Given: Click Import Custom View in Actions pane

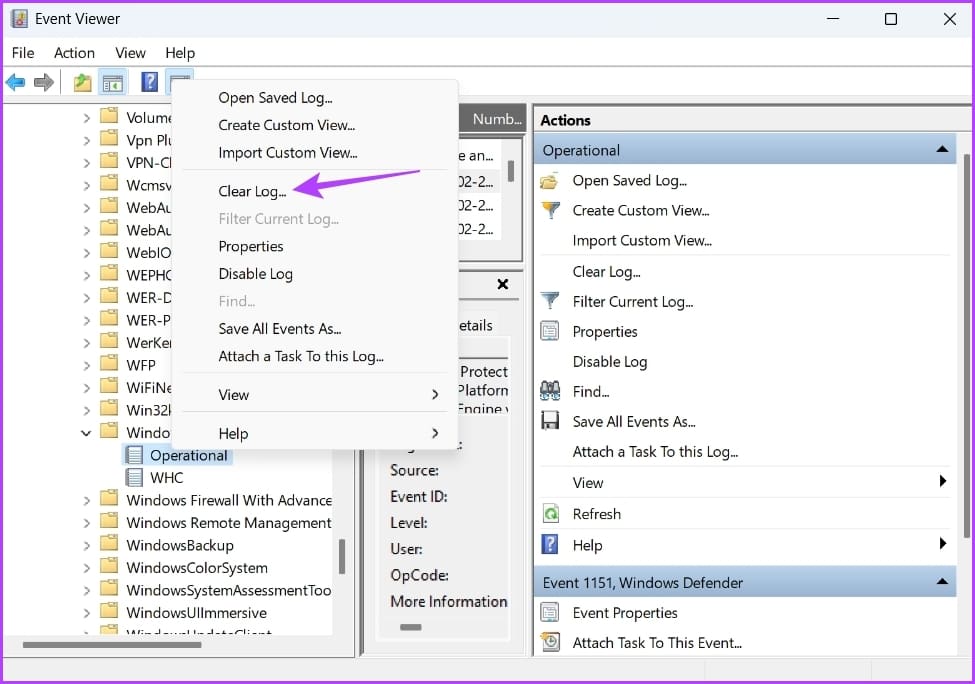Looking at the screenshot, I should pos(642,241).
